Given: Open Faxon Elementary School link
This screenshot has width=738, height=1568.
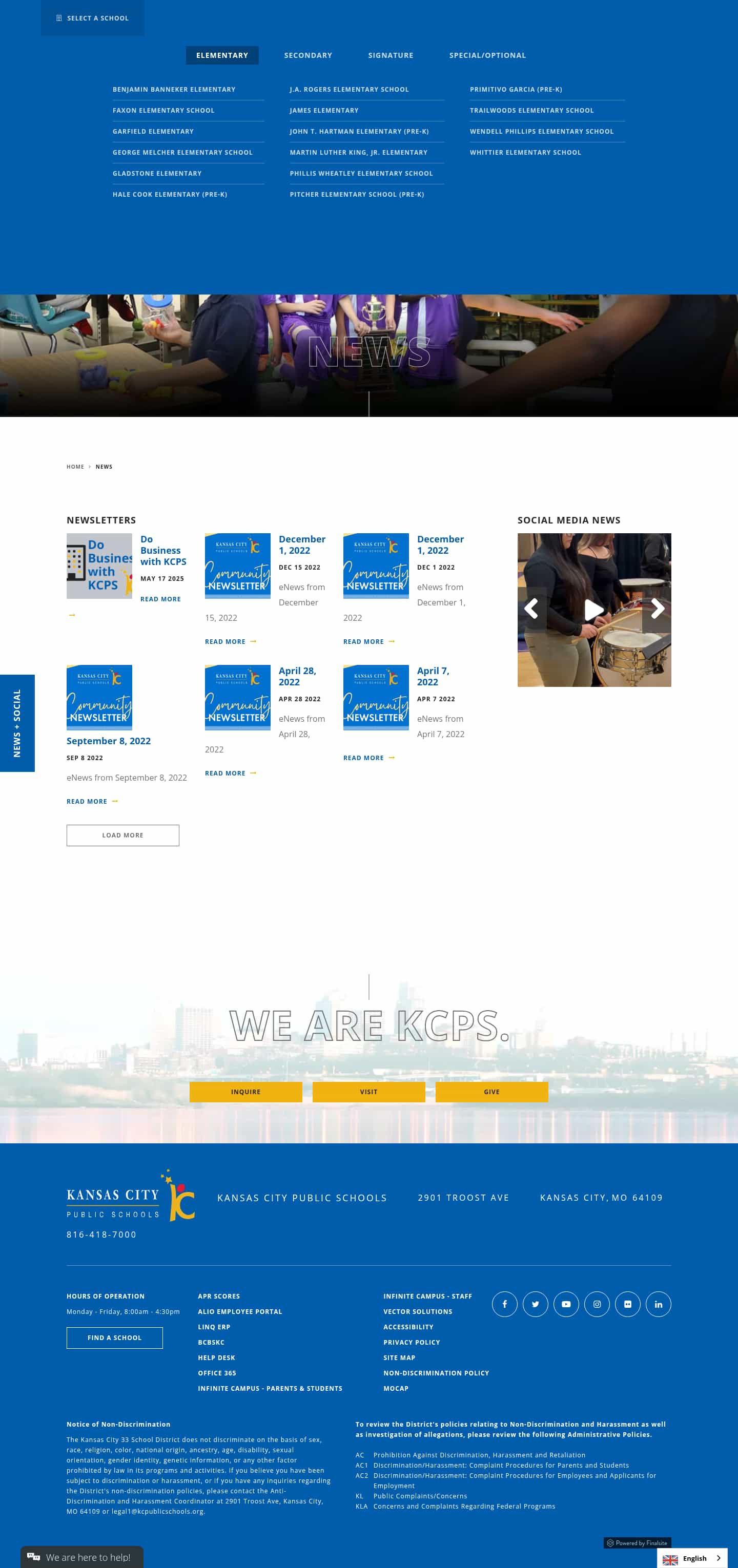Looking at the screenshot, I should point(163,110).
